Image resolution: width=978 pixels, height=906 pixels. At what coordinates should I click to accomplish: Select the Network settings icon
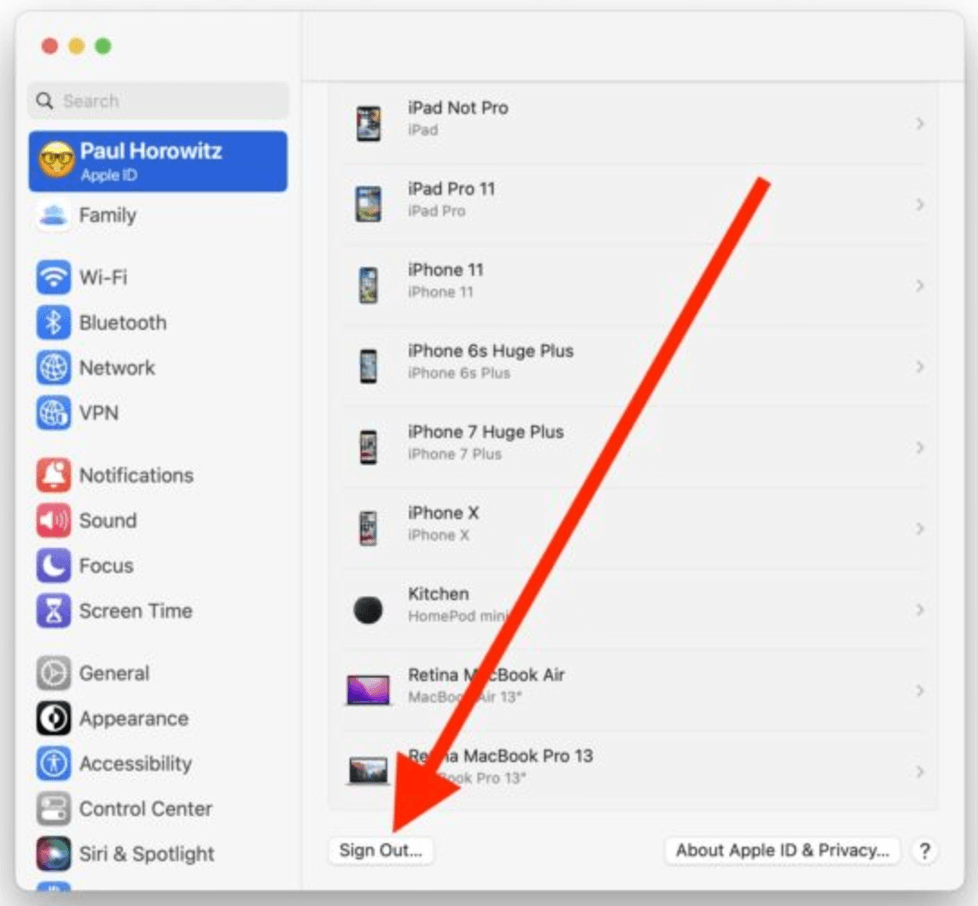coord(117,368)
